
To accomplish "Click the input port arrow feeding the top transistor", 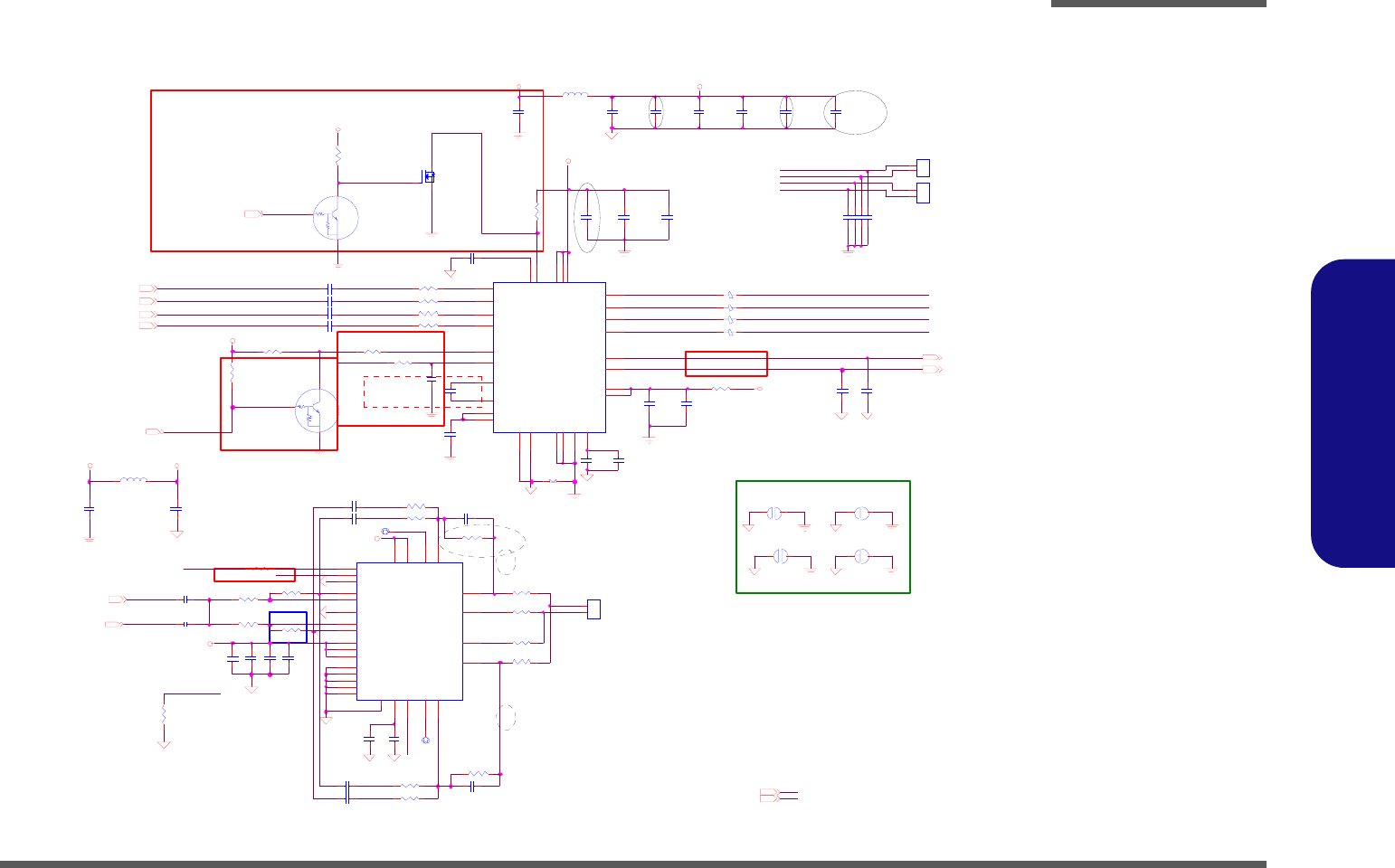I will click(253, 214).
